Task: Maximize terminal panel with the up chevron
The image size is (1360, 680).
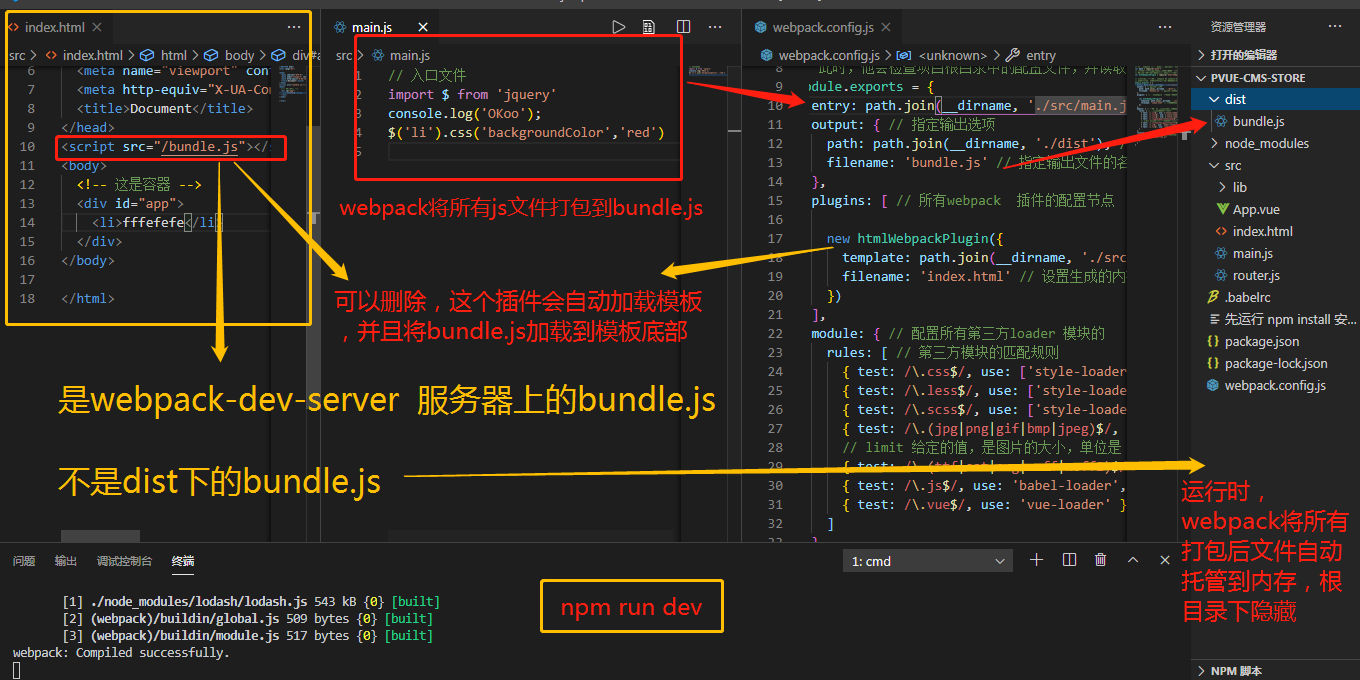Action: (1133, 560)
